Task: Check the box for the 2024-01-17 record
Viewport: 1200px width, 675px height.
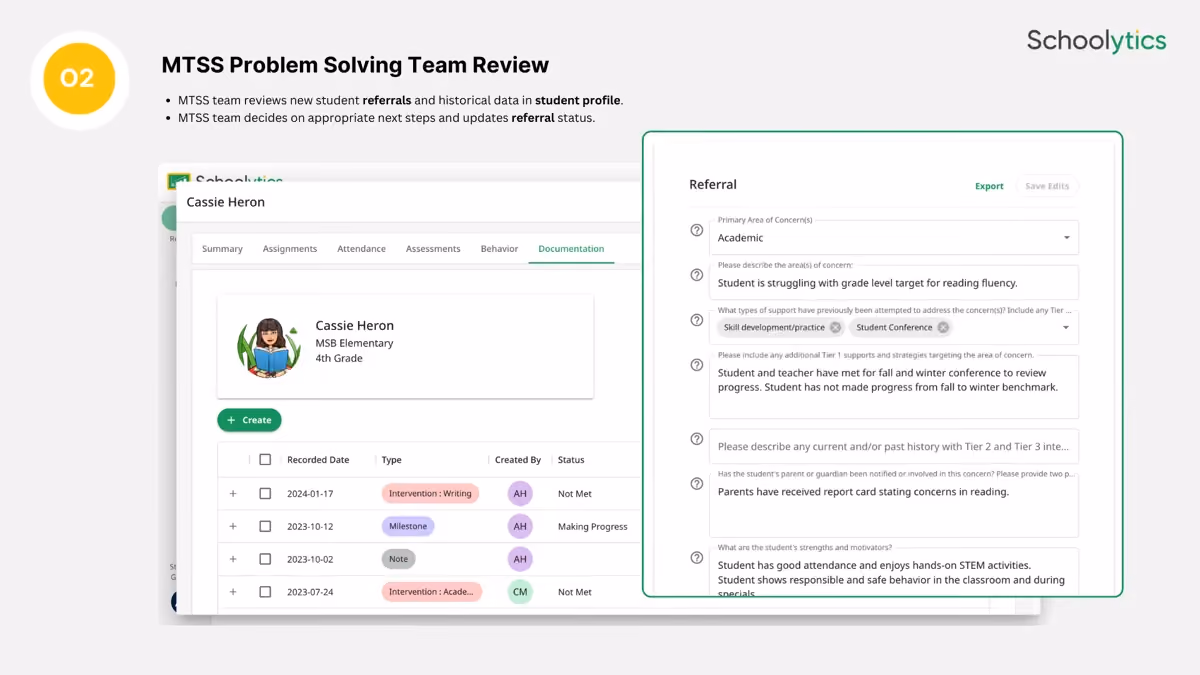Action: point(265,493)
